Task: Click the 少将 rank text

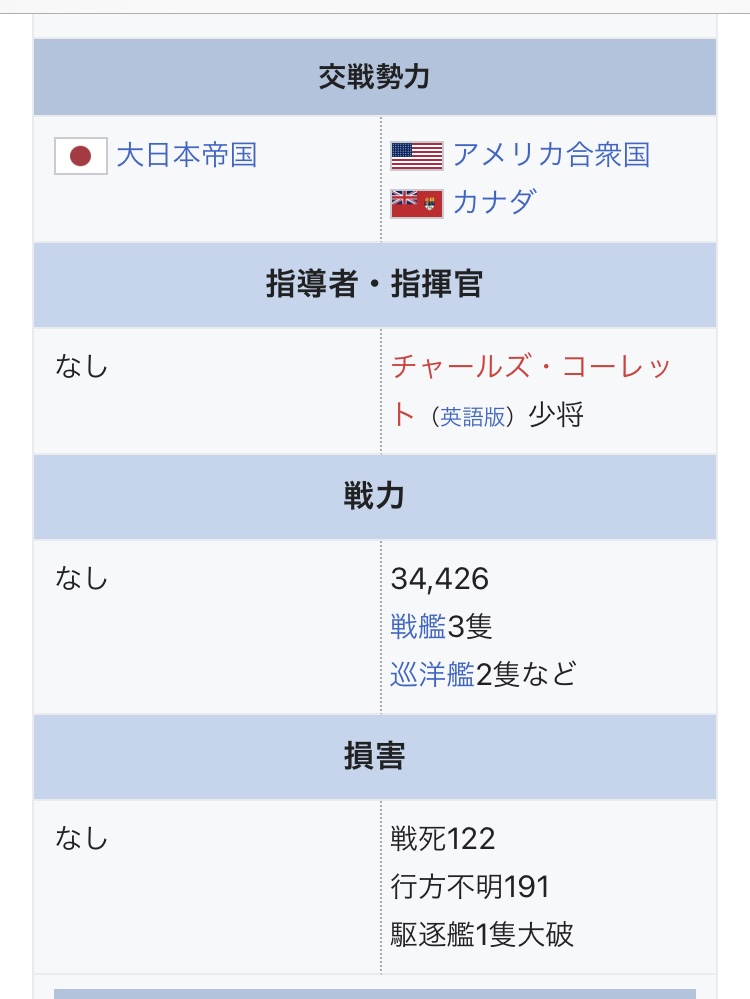Action: pyautogui.click(x=556, y=415)
